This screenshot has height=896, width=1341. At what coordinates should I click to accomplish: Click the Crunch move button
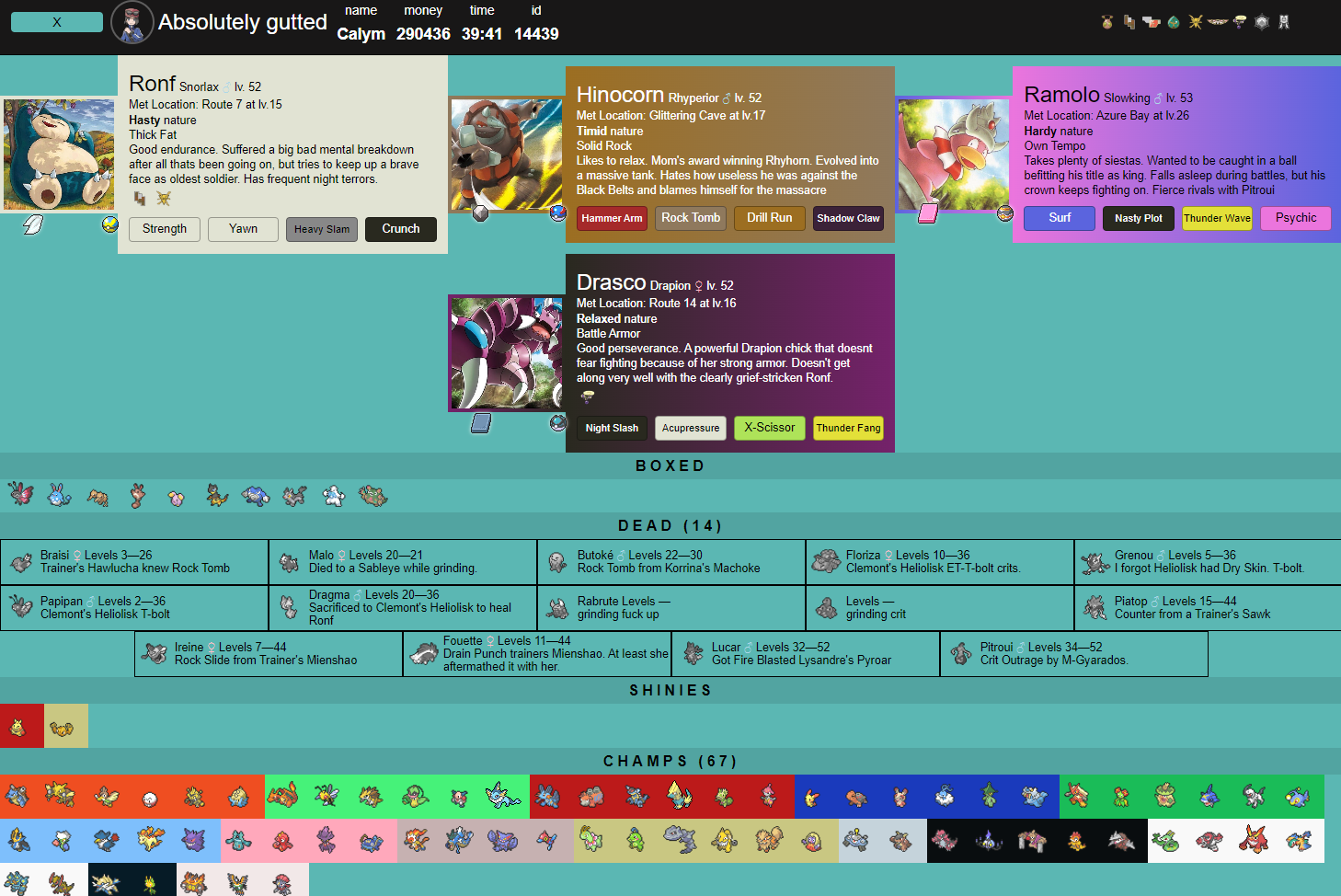(x=401, y=229)
